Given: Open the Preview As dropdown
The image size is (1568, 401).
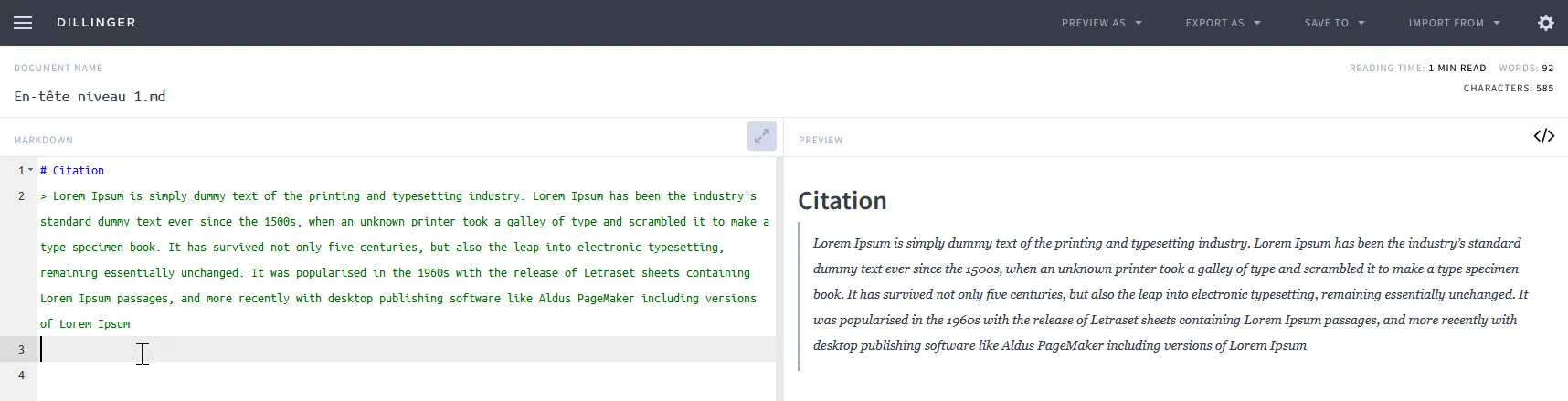Looking at the screenshot, I should coord(1101,23).
